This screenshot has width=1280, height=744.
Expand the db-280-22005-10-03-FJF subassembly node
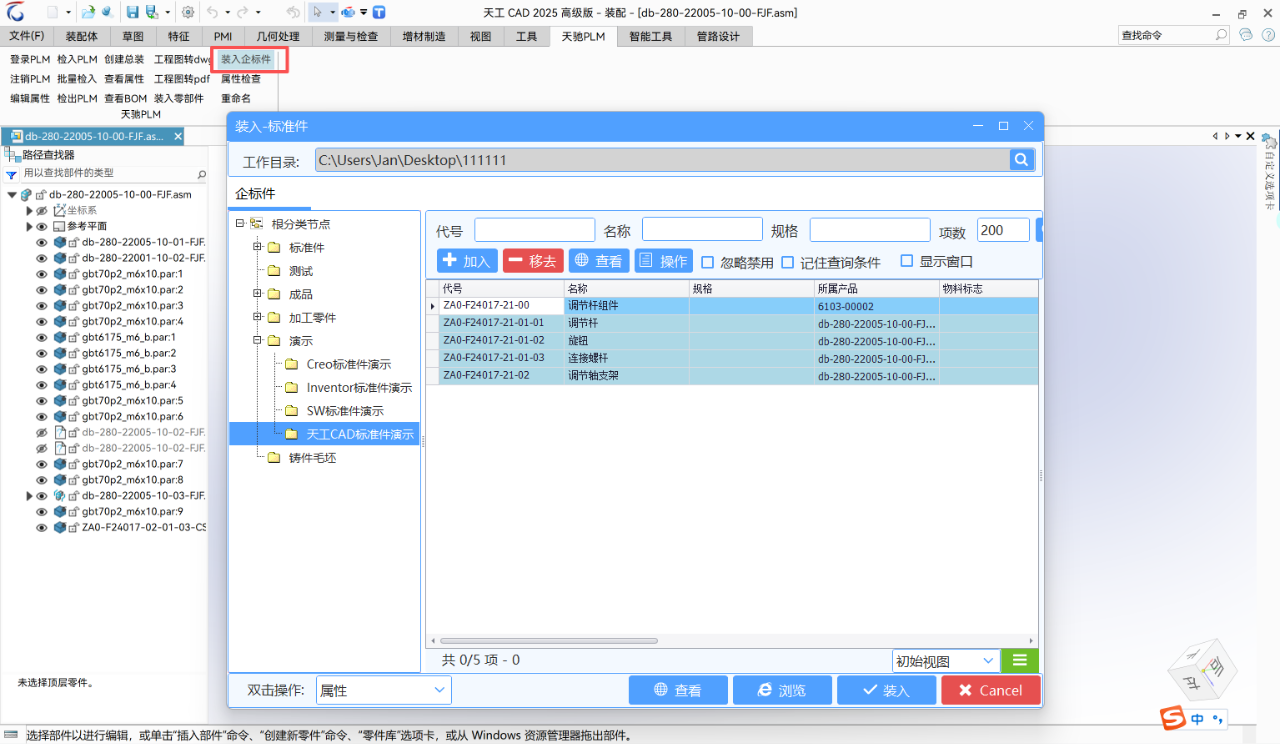[x=29, y=496]
